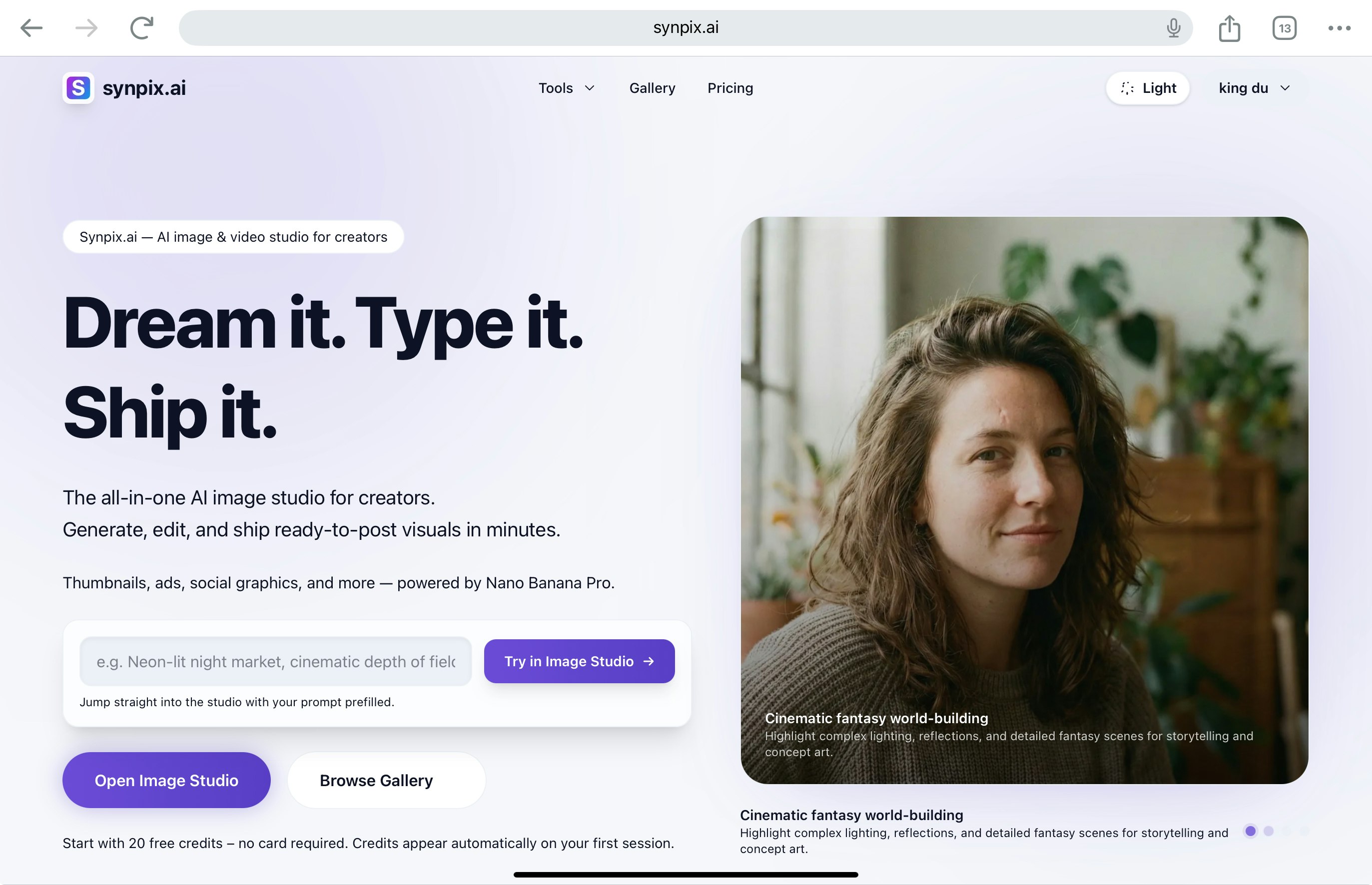Viewport: 1372px width, 885px height.
Task: Go back with the browser back arrow
Action: point(31,27)
